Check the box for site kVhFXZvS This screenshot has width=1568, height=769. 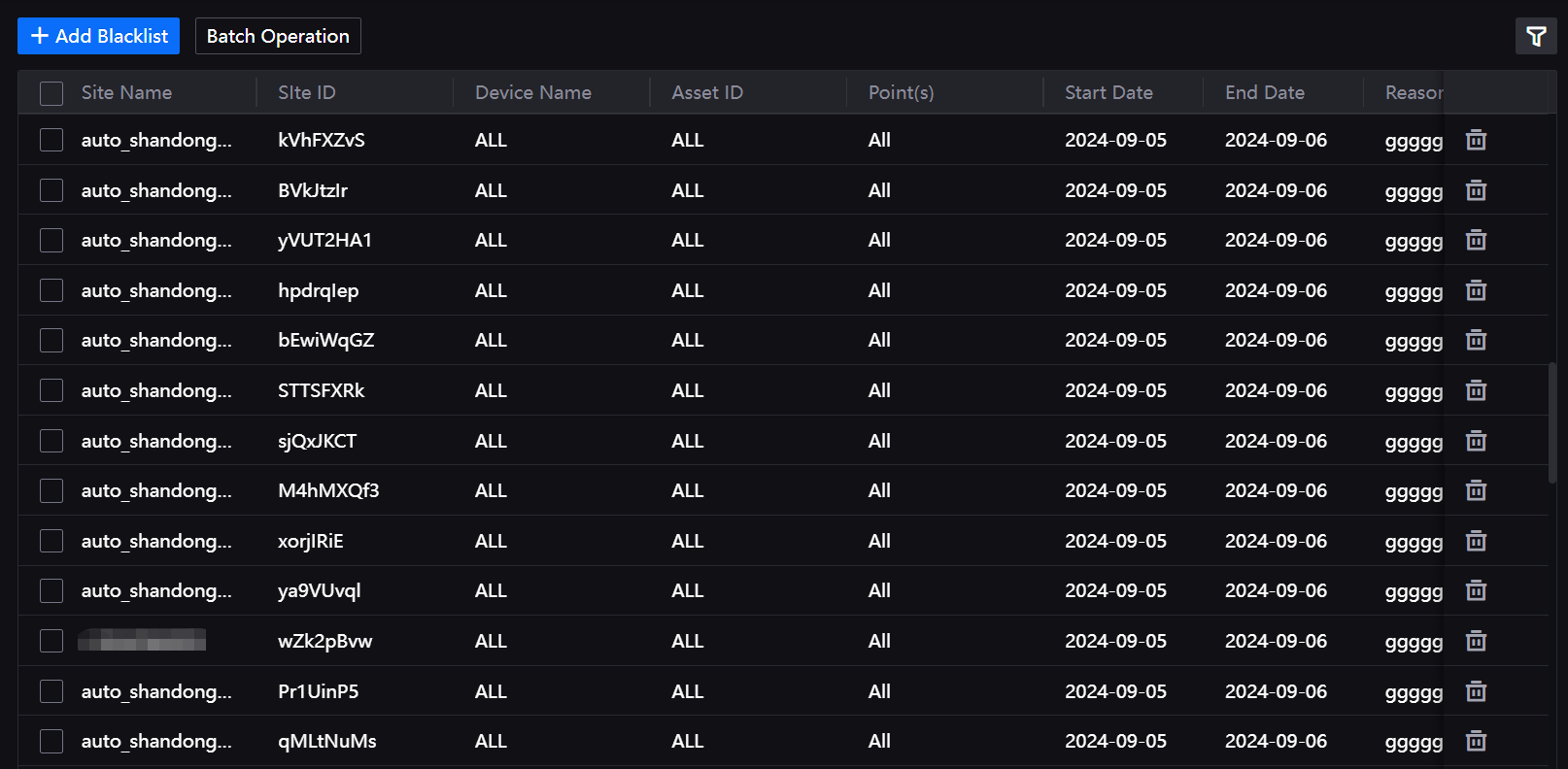51,140
